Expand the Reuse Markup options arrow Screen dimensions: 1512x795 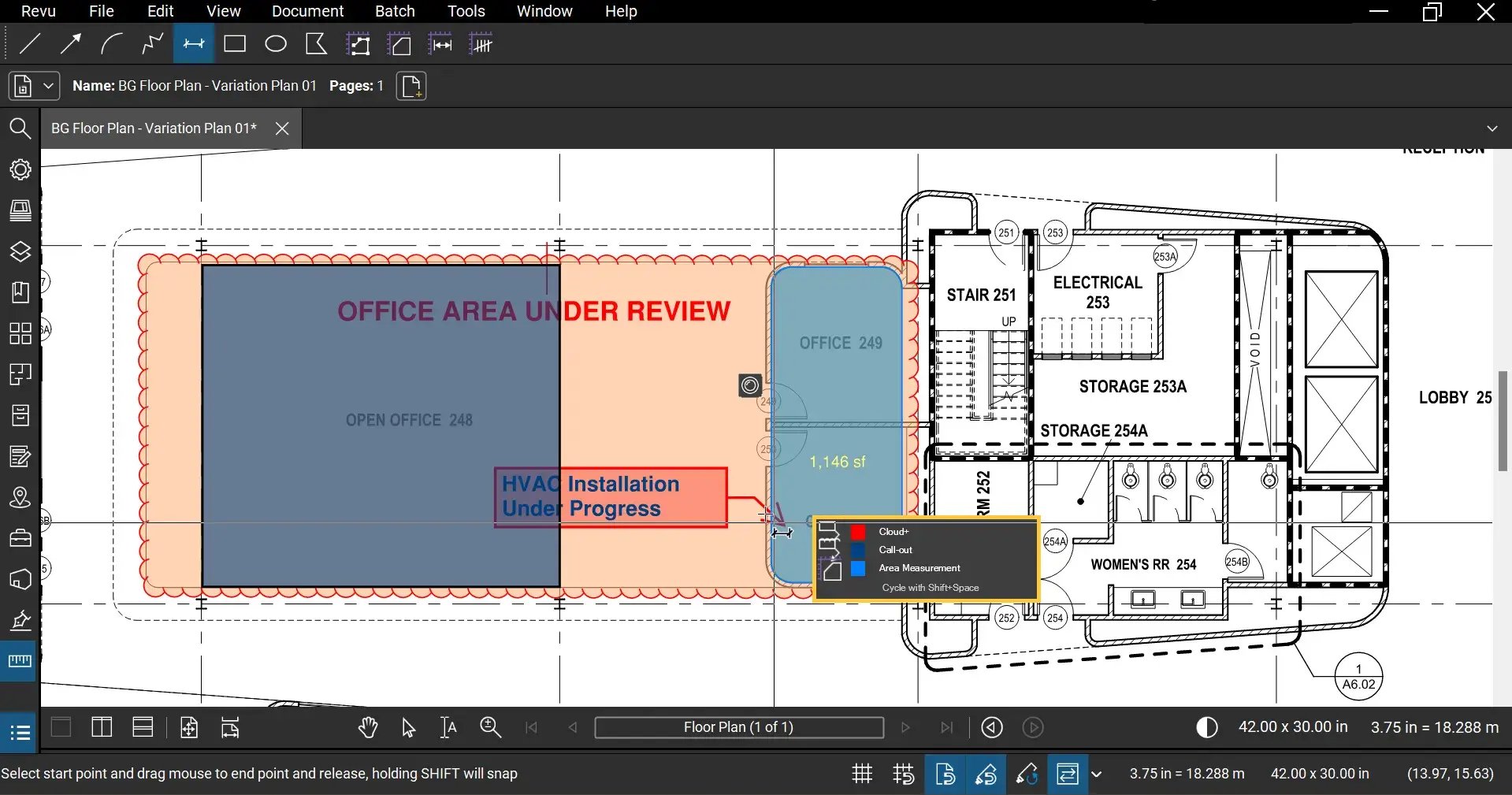[x=1096, y=774]
